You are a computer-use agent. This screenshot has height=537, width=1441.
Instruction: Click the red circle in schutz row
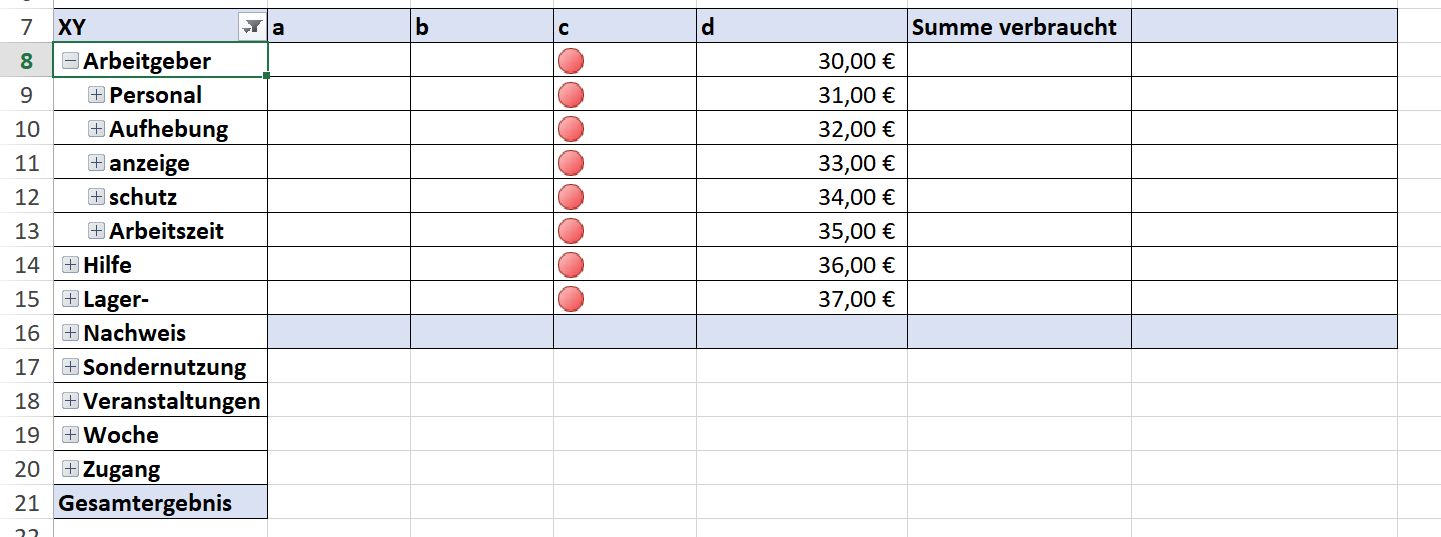point(571,197)
